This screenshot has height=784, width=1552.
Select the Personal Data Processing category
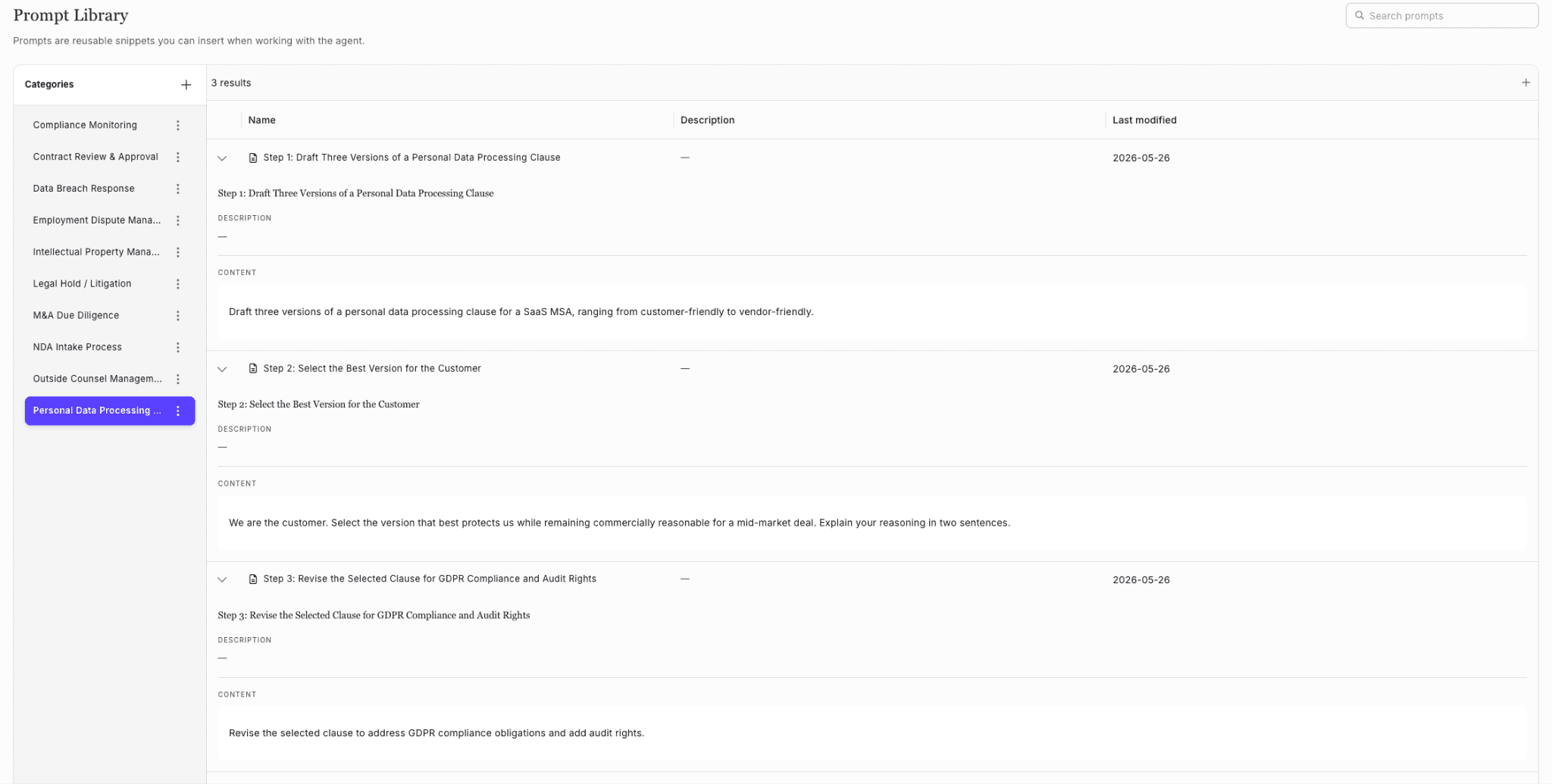(x=110, y=411)
